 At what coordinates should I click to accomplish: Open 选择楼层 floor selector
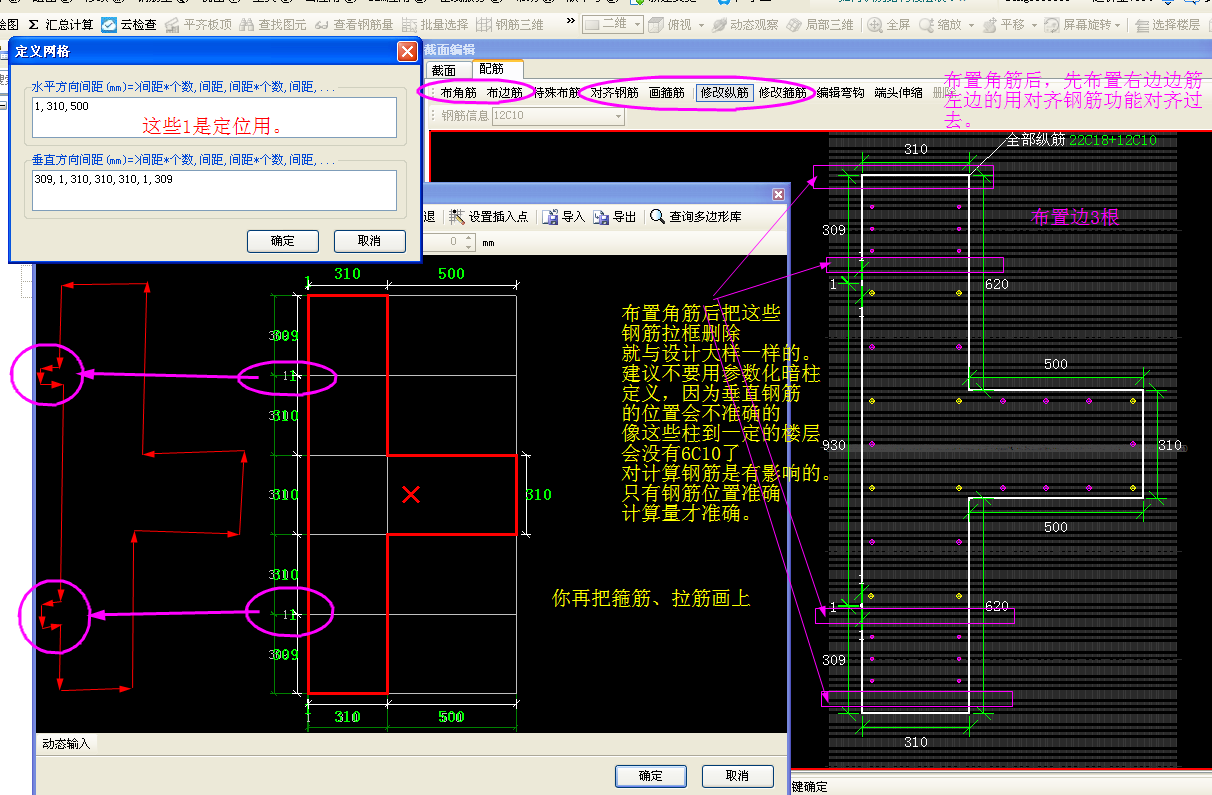(1167, 24)
